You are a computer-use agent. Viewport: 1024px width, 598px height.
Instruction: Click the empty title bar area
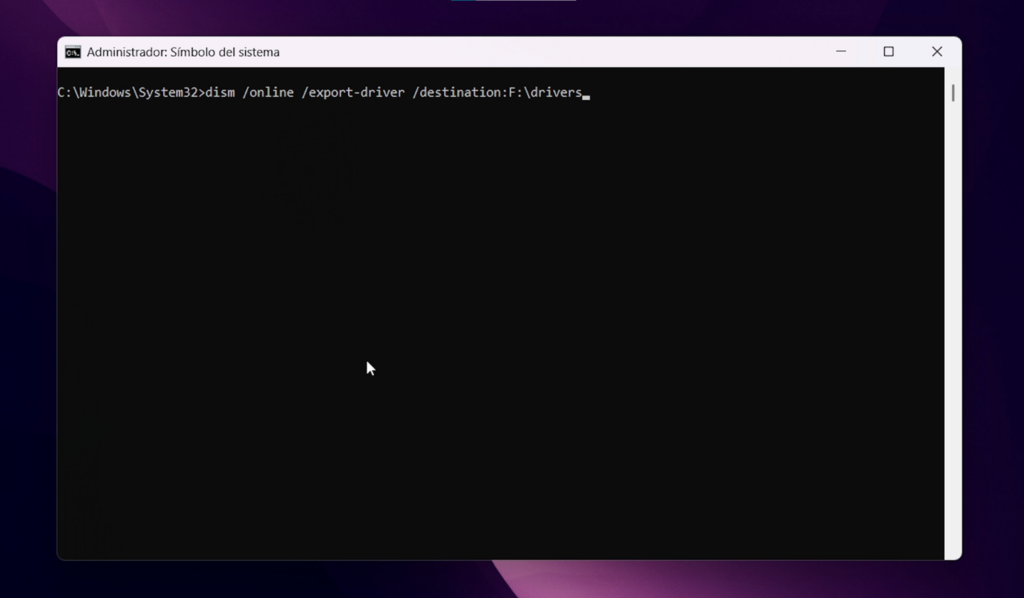pos(550,52)
